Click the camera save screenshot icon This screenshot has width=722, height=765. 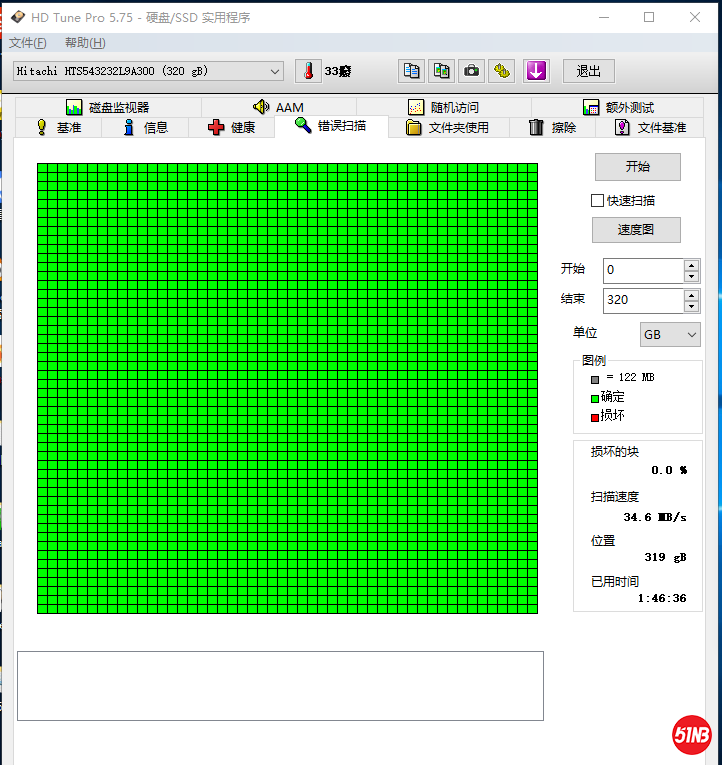coord(471,71)
